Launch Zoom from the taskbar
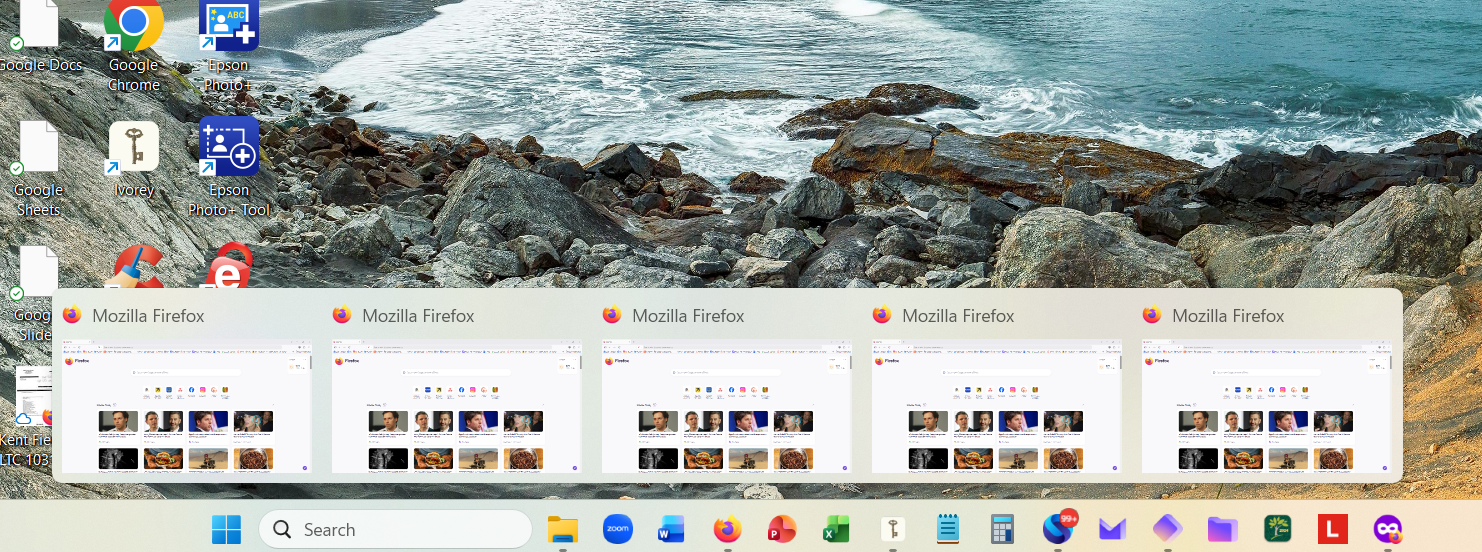Image resolution: width=1482 pixels, height=552 pixels. [x=618, y=529]
